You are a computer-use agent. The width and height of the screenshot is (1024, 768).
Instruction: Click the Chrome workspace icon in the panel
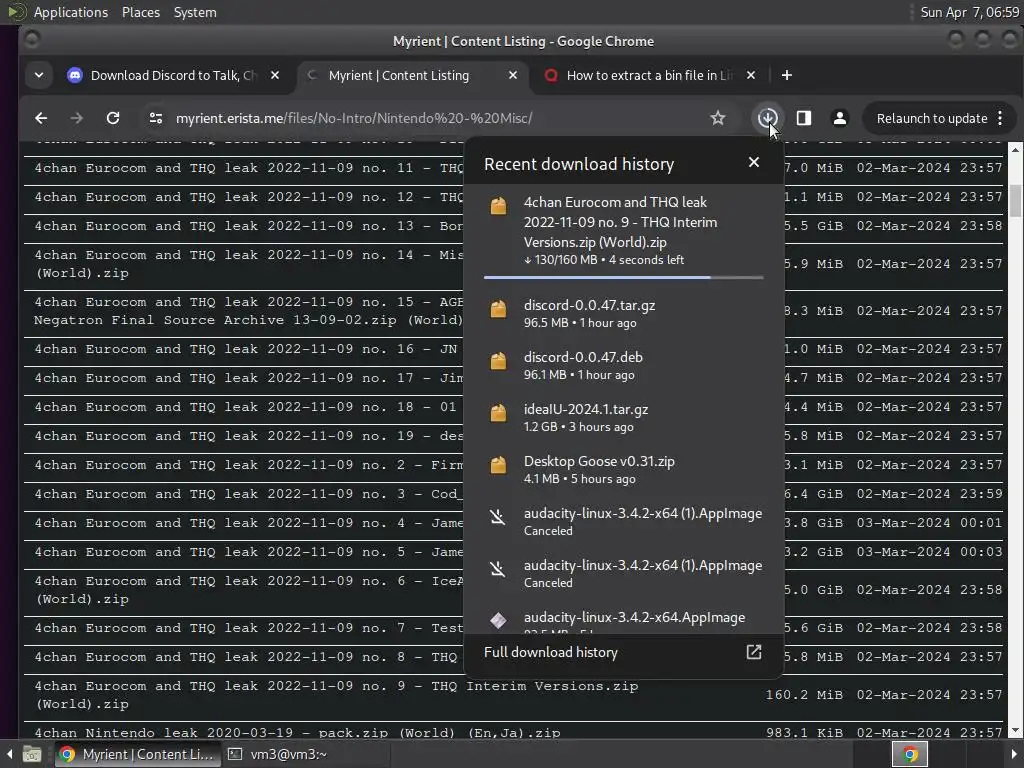coord(910,754)
